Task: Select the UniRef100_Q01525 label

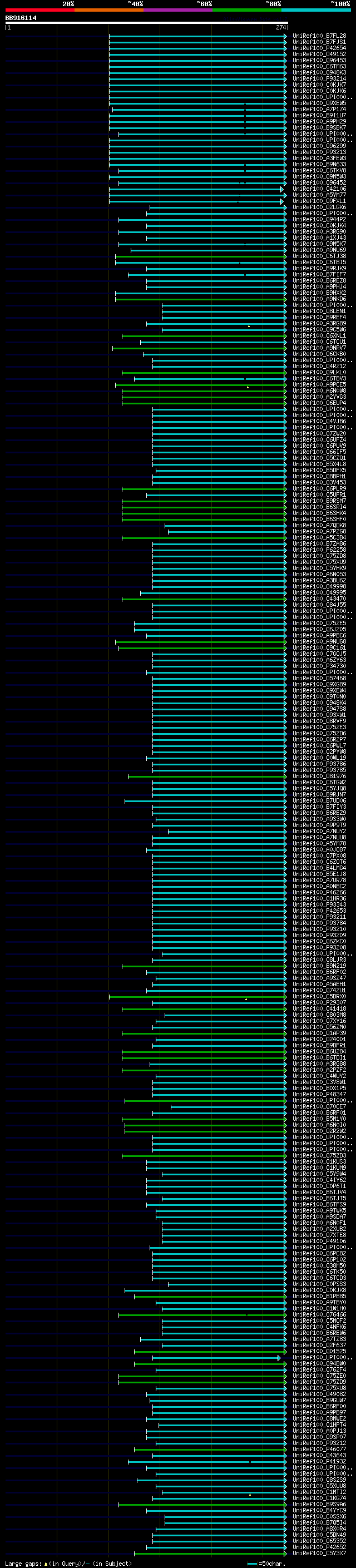Action: click(x=319, y=1351)
